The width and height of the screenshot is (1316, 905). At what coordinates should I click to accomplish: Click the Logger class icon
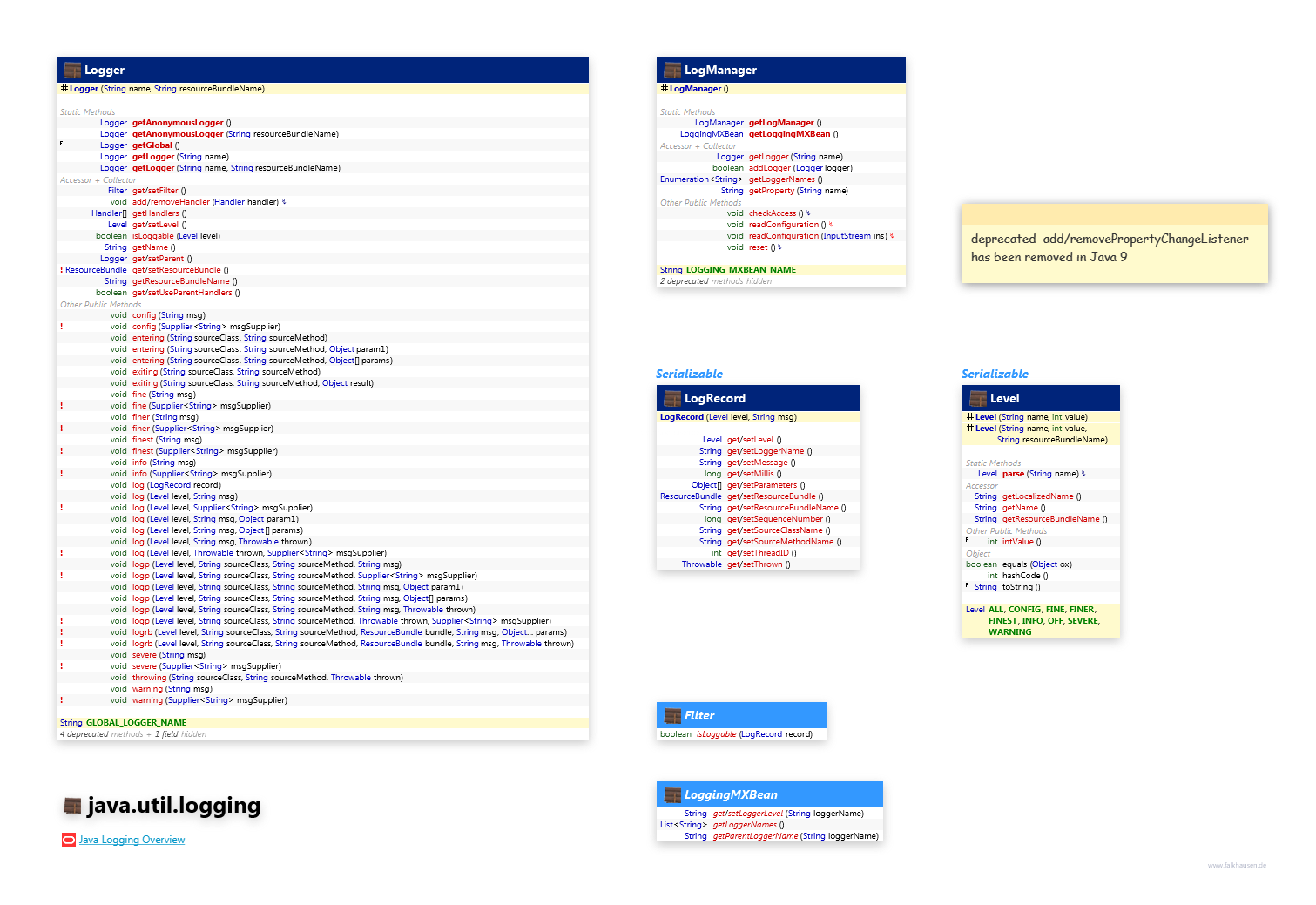point(72,71)
